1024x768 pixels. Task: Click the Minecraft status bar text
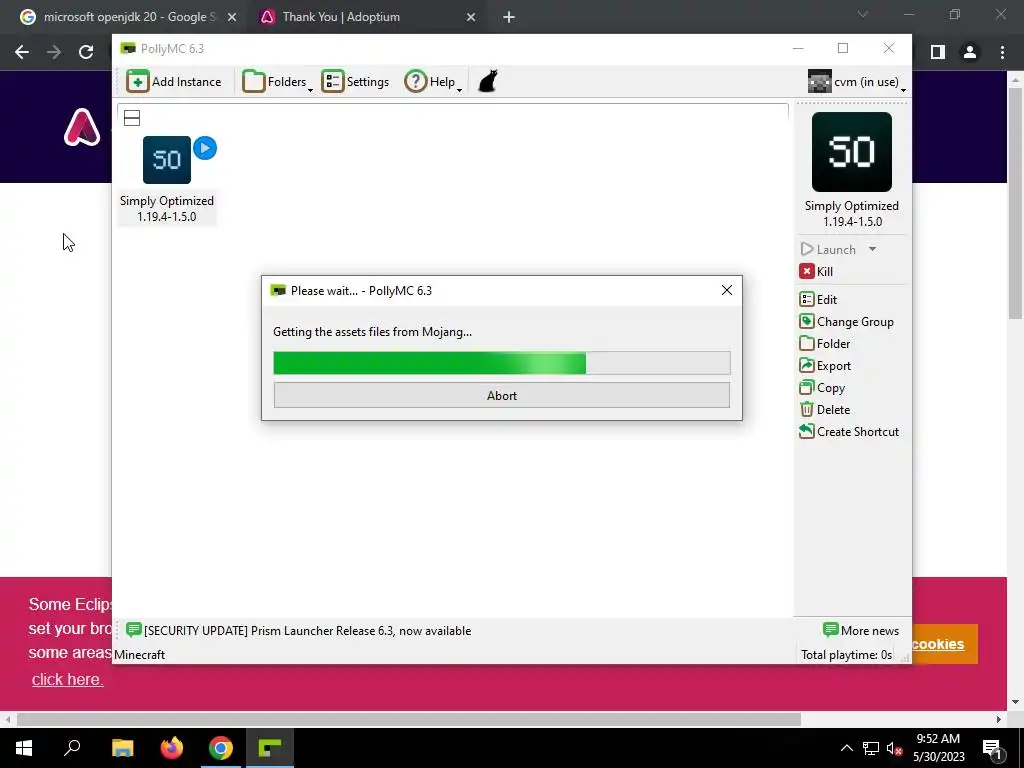click(139, 654)
